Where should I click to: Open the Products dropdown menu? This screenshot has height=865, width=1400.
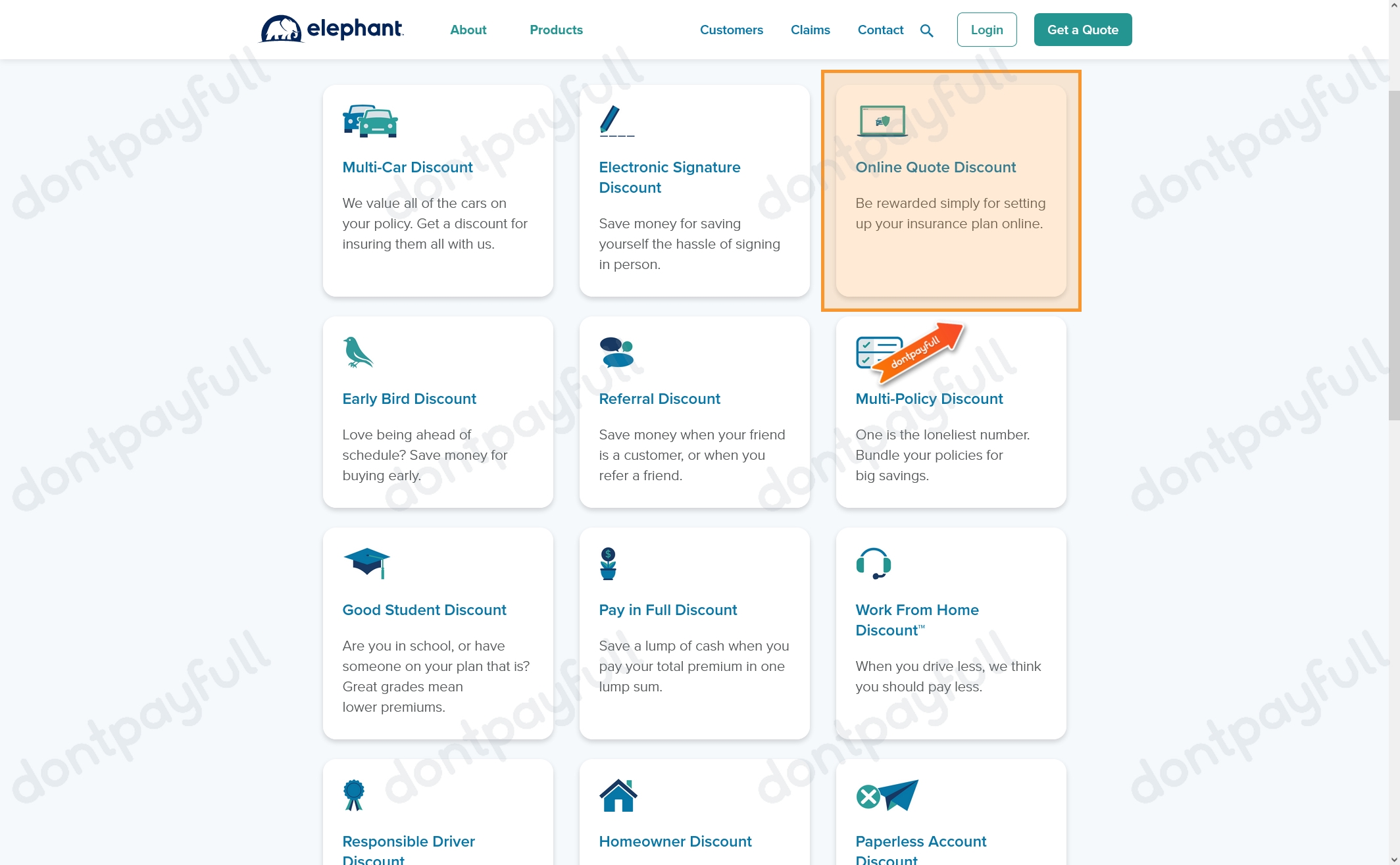pos(556,30)
